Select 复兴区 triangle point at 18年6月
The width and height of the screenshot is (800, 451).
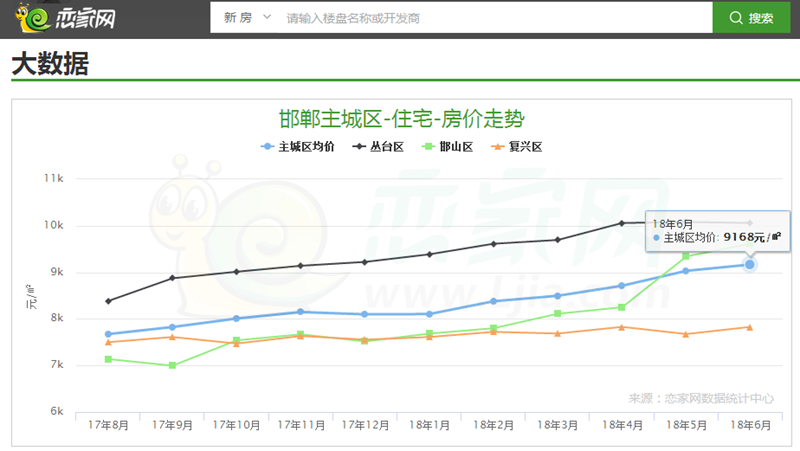pyautogui.click(x=749, y=328)
